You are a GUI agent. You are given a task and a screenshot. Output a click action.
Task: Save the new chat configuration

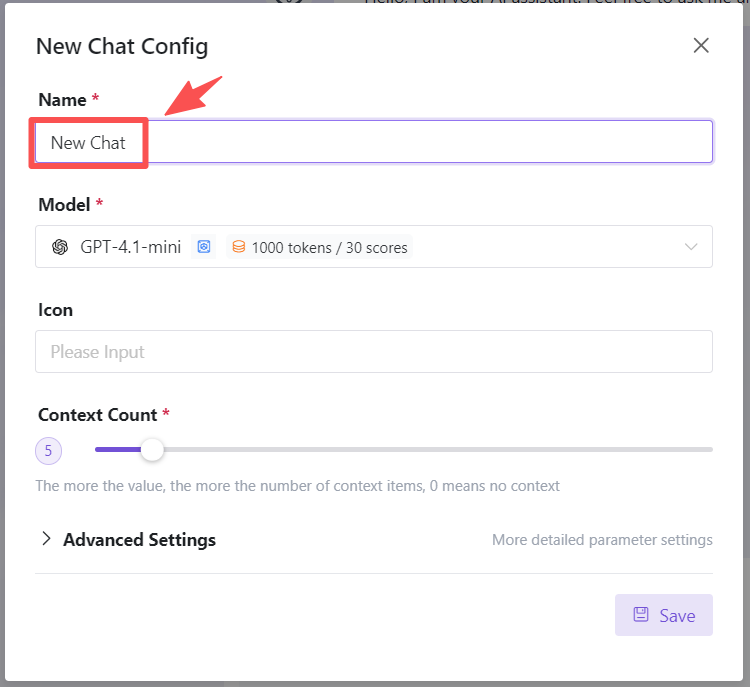[664, 615]
